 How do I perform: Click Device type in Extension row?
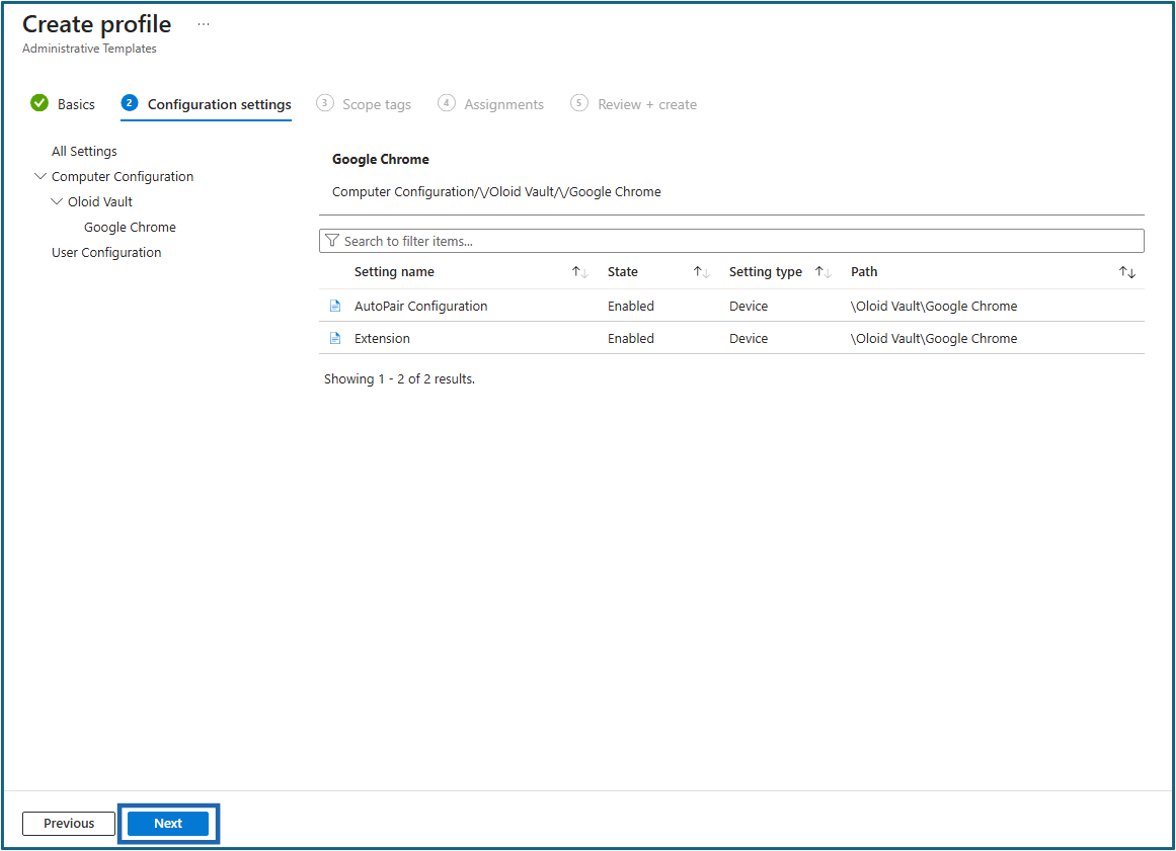coord(748,338)
